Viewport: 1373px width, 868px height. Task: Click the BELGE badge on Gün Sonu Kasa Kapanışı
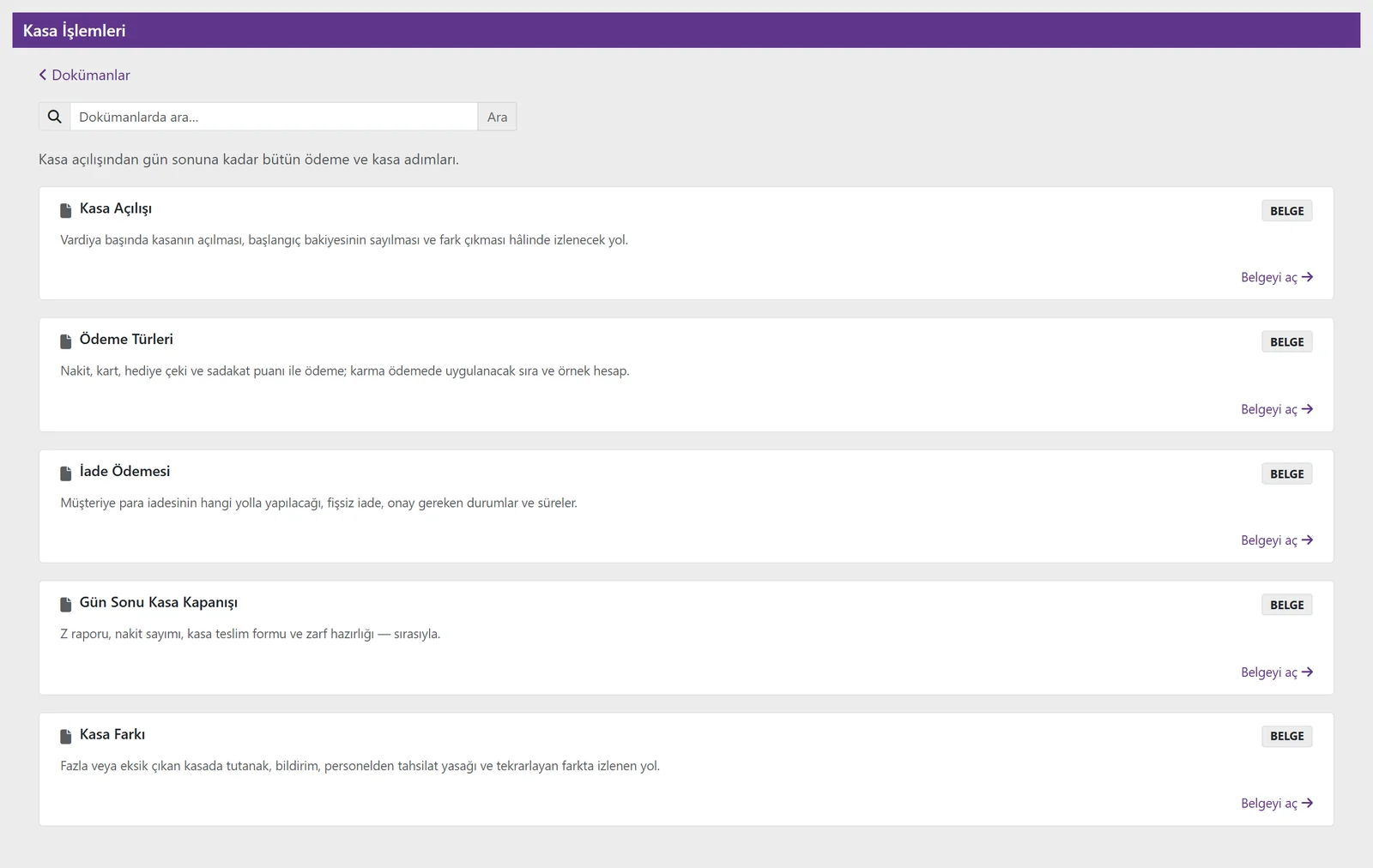tap(1287, 606)
